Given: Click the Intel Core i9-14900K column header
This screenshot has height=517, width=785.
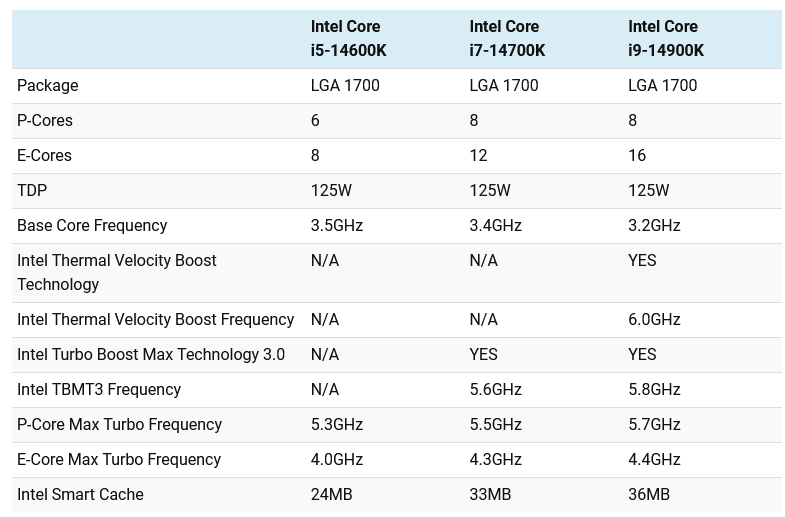Looking at the screenshot, I should pyautogui.click(x=666, y=38).
